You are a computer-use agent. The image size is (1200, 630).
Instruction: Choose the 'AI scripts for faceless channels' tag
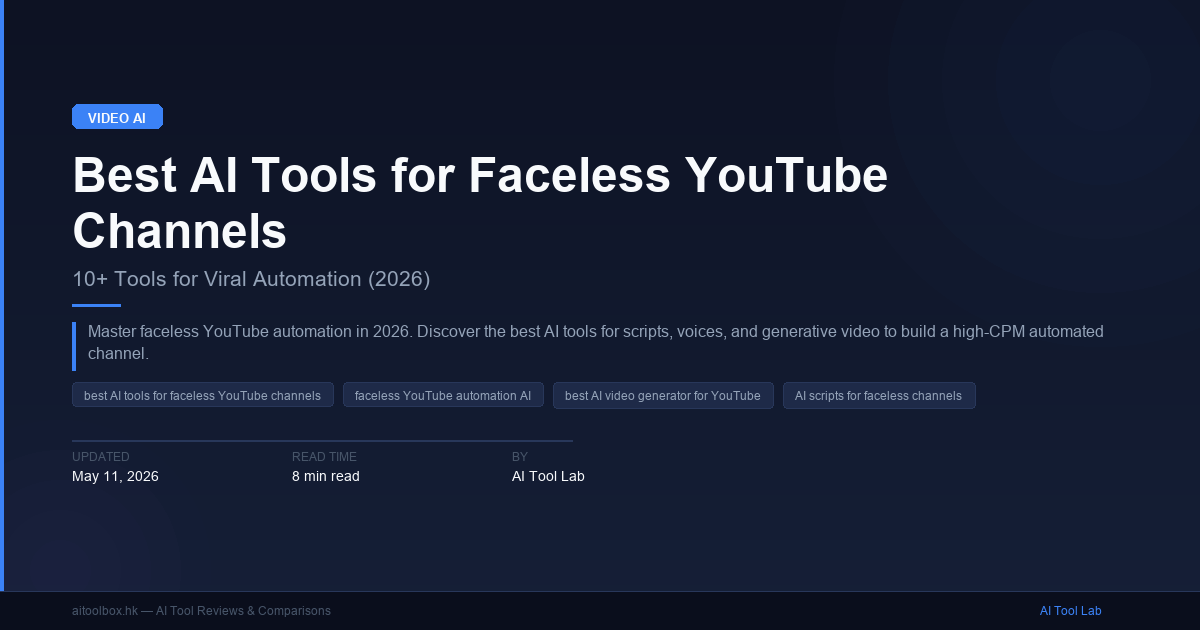879,395
